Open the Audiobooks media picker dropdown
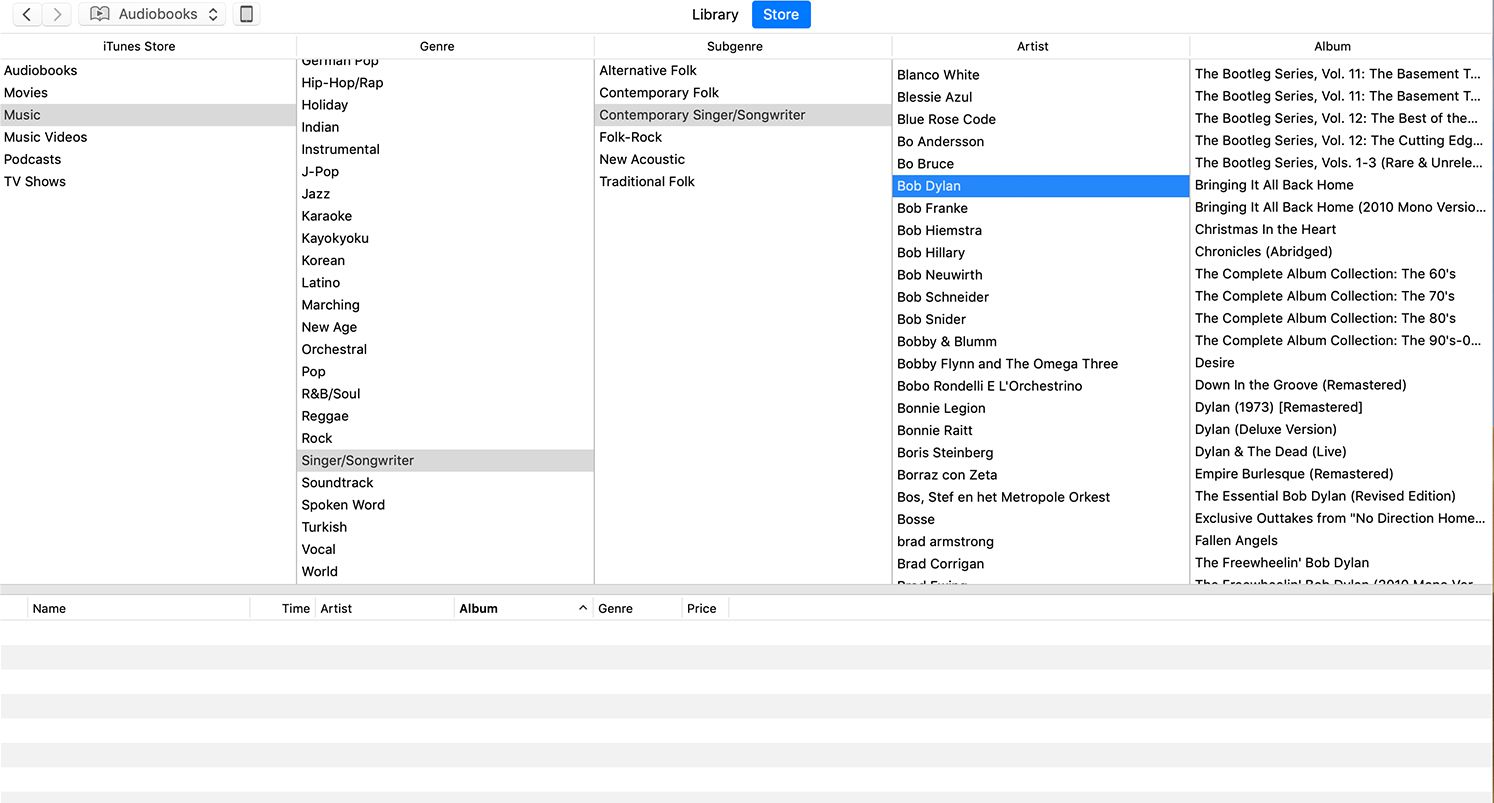Viewport: 1494px width, 803px height. tap(152, 14)
